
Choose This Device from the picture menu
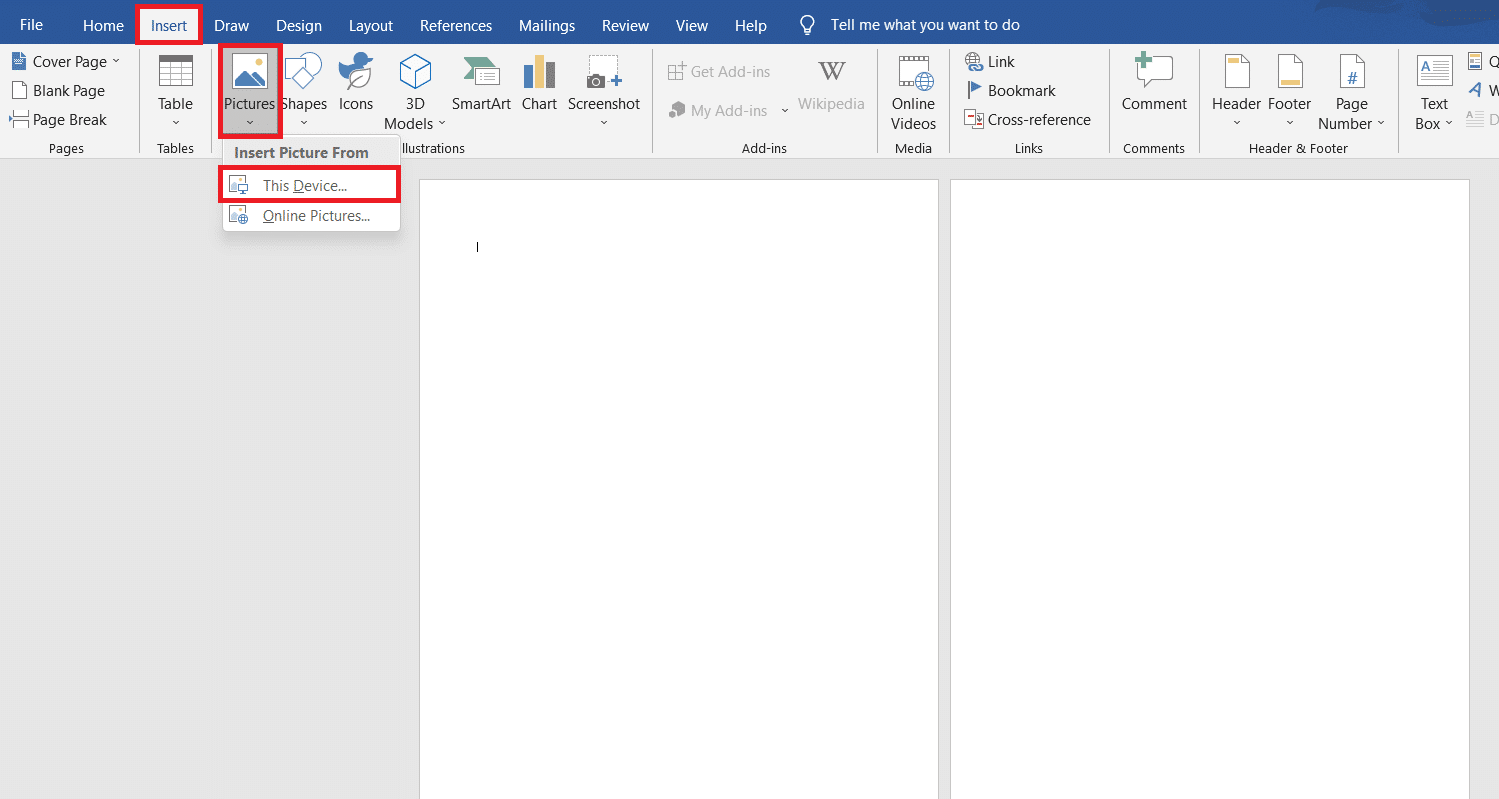pyautogui.click(x=310, y=185)
